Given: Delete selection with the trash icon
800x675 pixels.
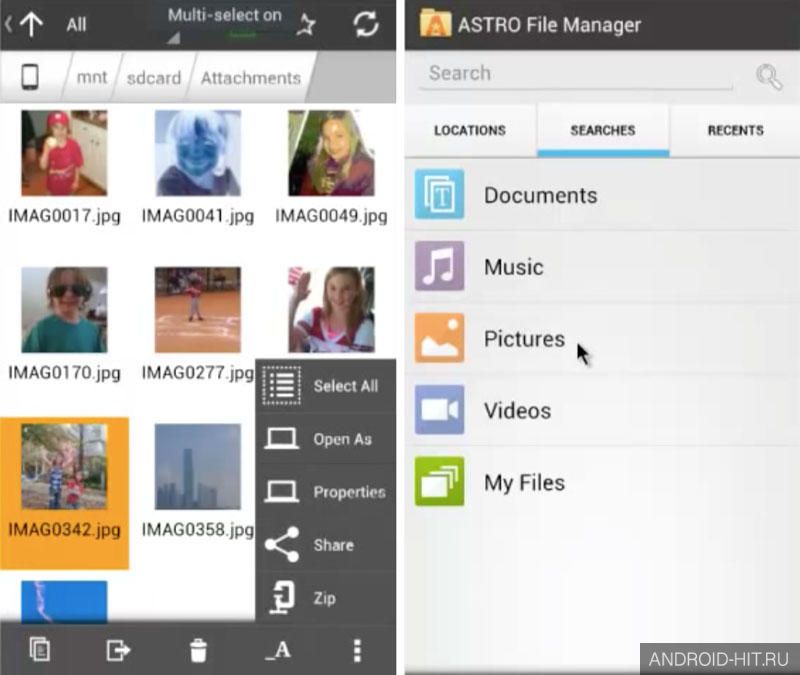Looking at the screenshot, I should coord(198,650).
